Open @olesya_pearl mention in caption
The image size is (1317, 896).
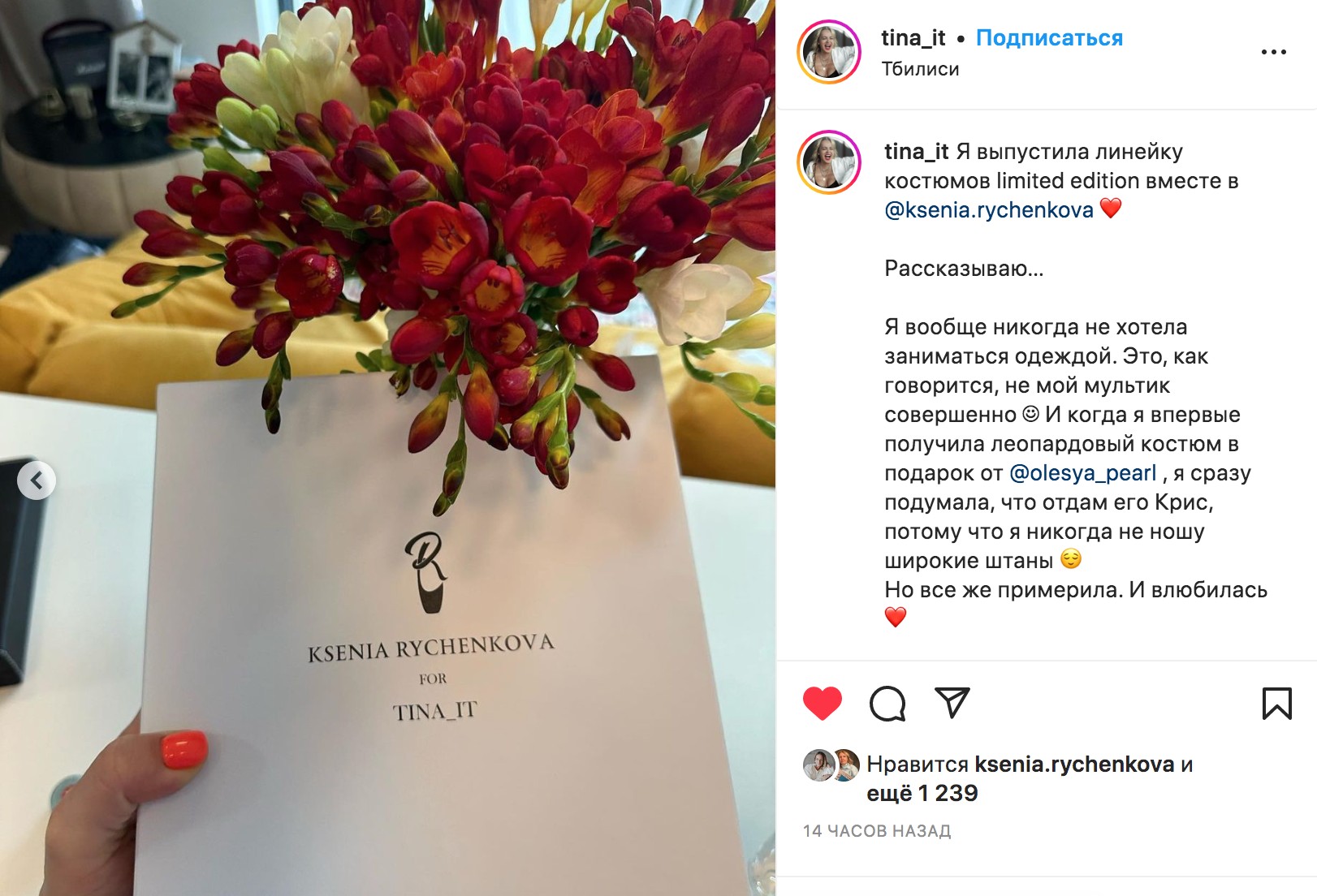[x=1082, y=473]
